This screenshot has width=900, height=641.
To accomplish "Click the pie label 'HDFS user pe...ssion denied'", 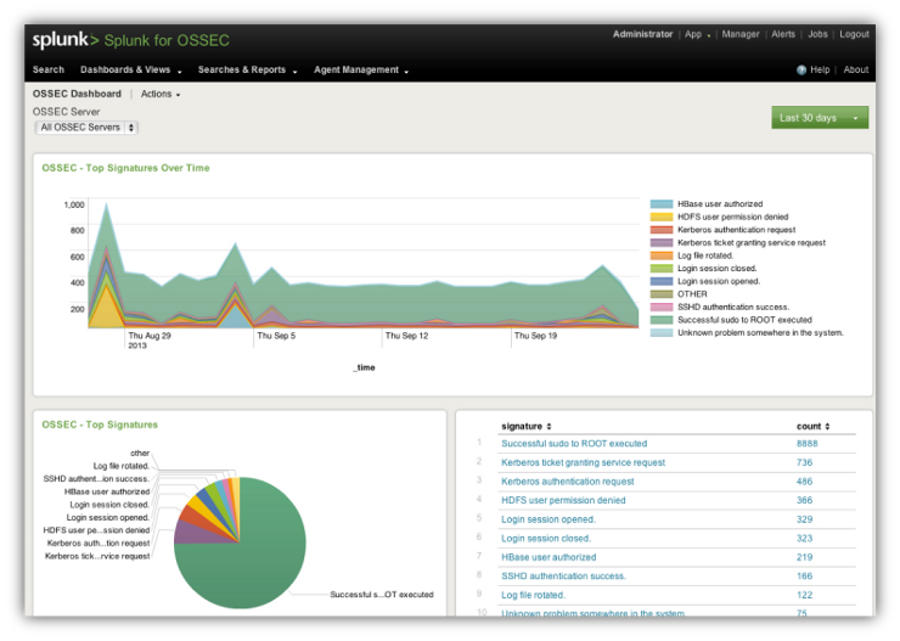I will click(x=96, y=530).
